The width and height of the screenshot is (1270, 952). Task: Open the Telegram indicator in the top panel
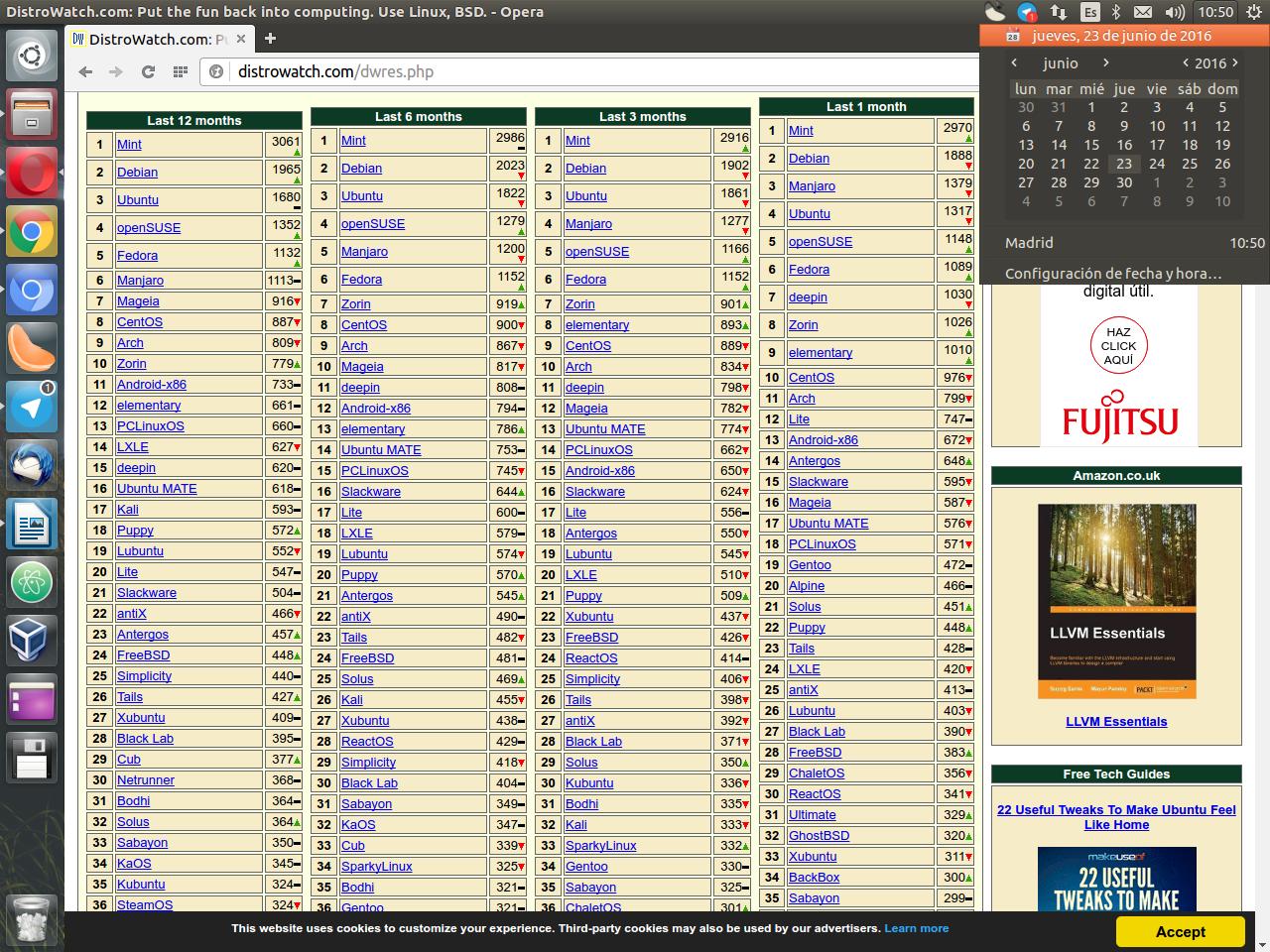[x=1027, y=12]
